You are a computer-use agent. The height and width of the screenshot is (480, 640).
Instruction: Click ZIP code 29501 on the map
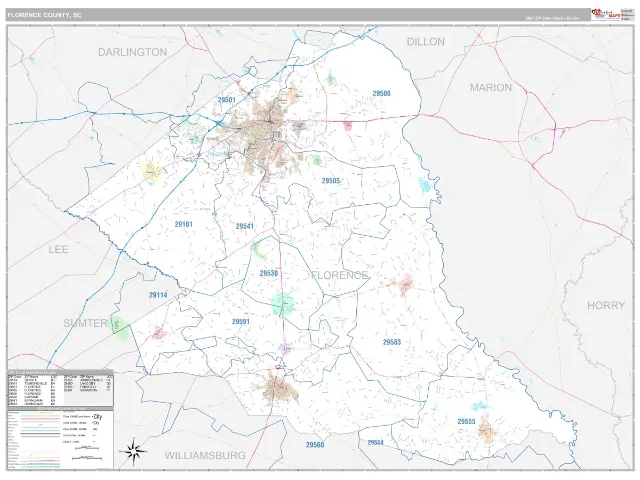[x=227, y=100]
